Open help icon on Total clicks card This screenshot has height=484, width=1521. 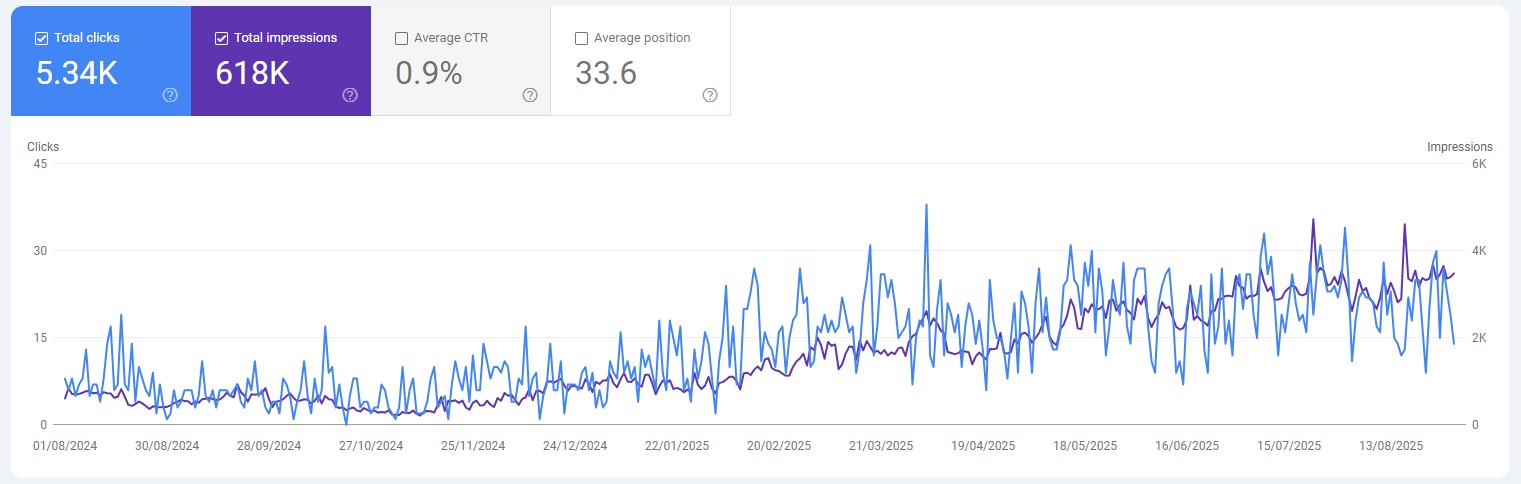point(170,95)
